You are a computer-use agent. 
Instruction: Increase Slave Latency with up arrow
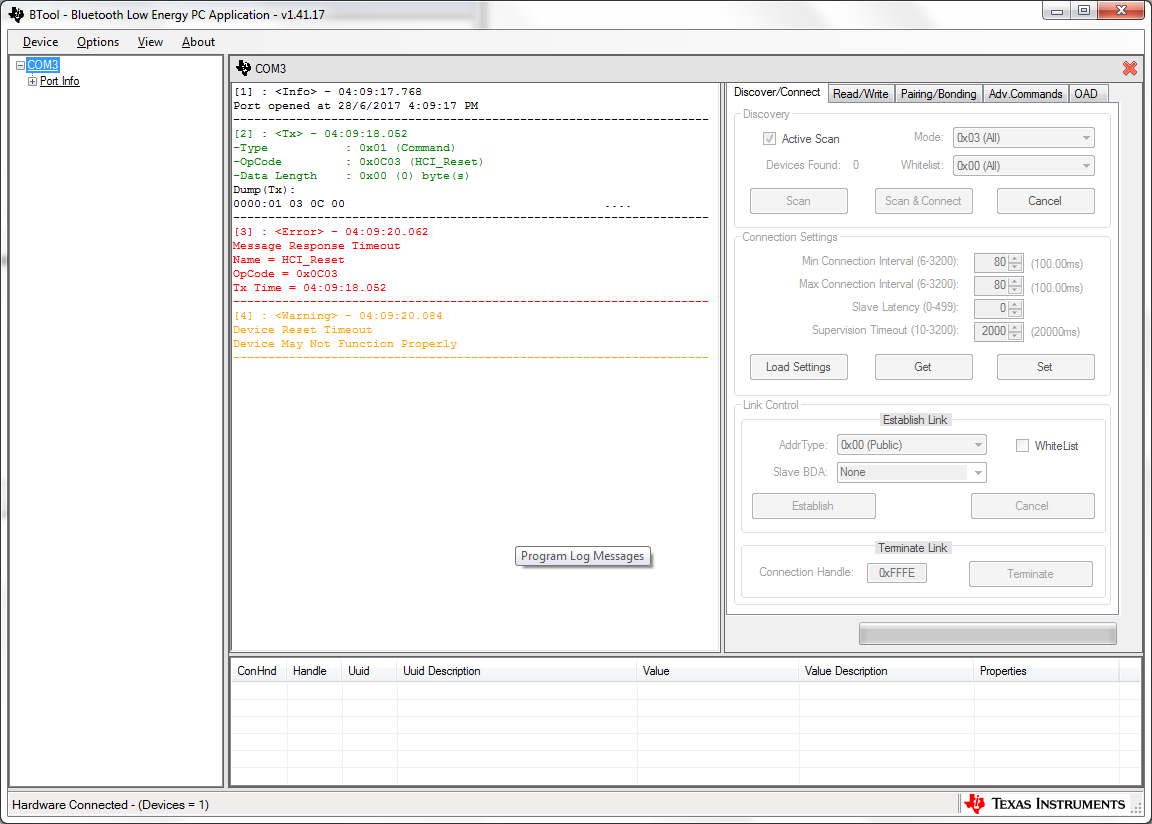point(1015,303)
